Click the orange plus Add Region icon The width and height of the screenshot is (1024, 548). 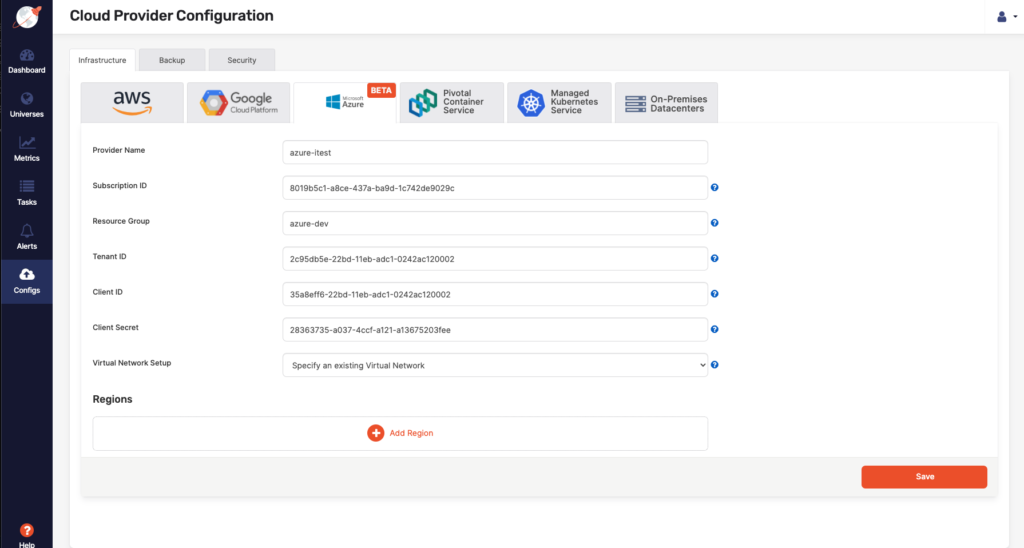(x=376, y=433)
